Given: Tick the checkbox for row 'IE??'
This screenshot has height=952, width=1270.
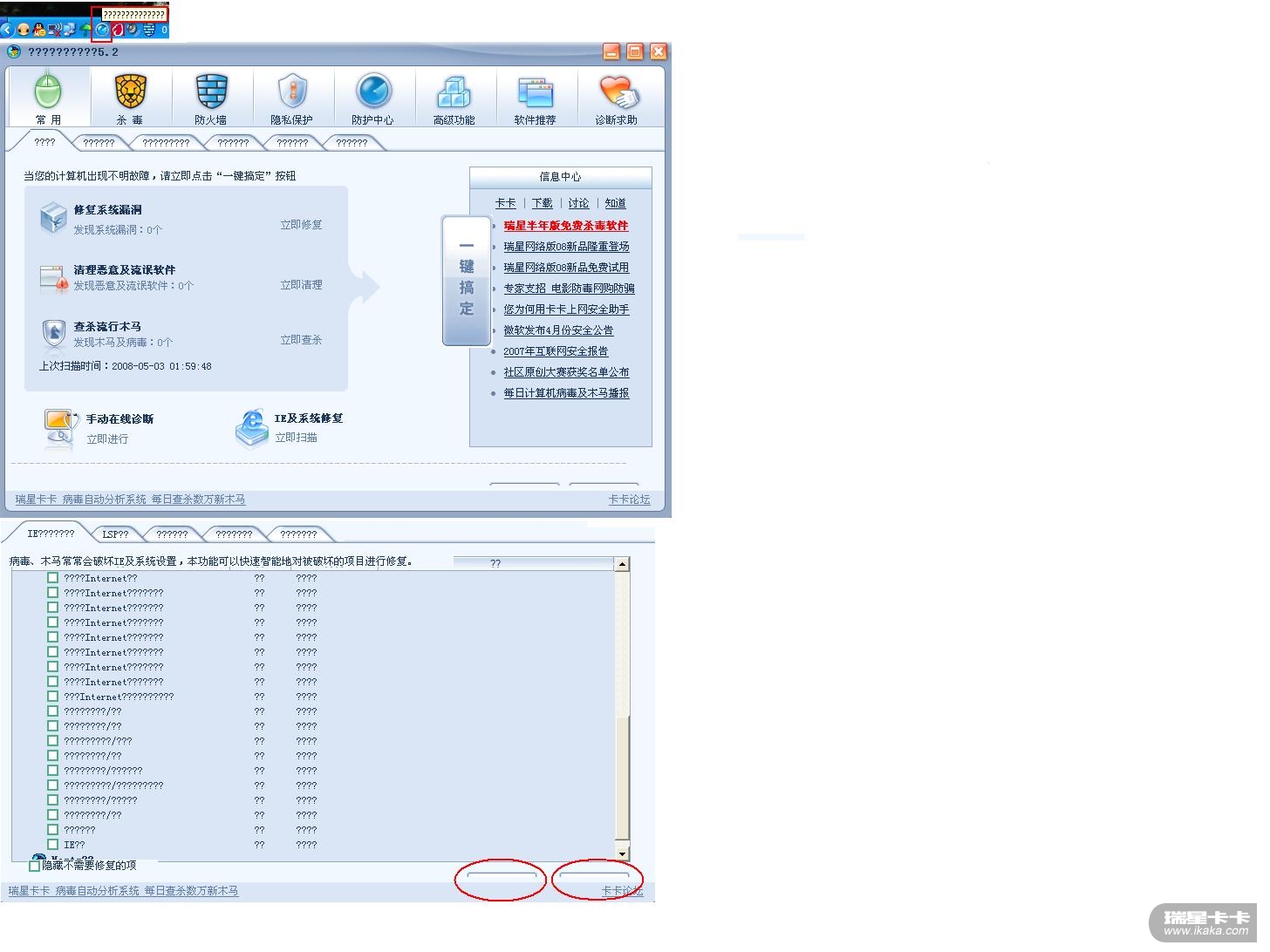Looking at the screenshot, I should click(52, 845).
